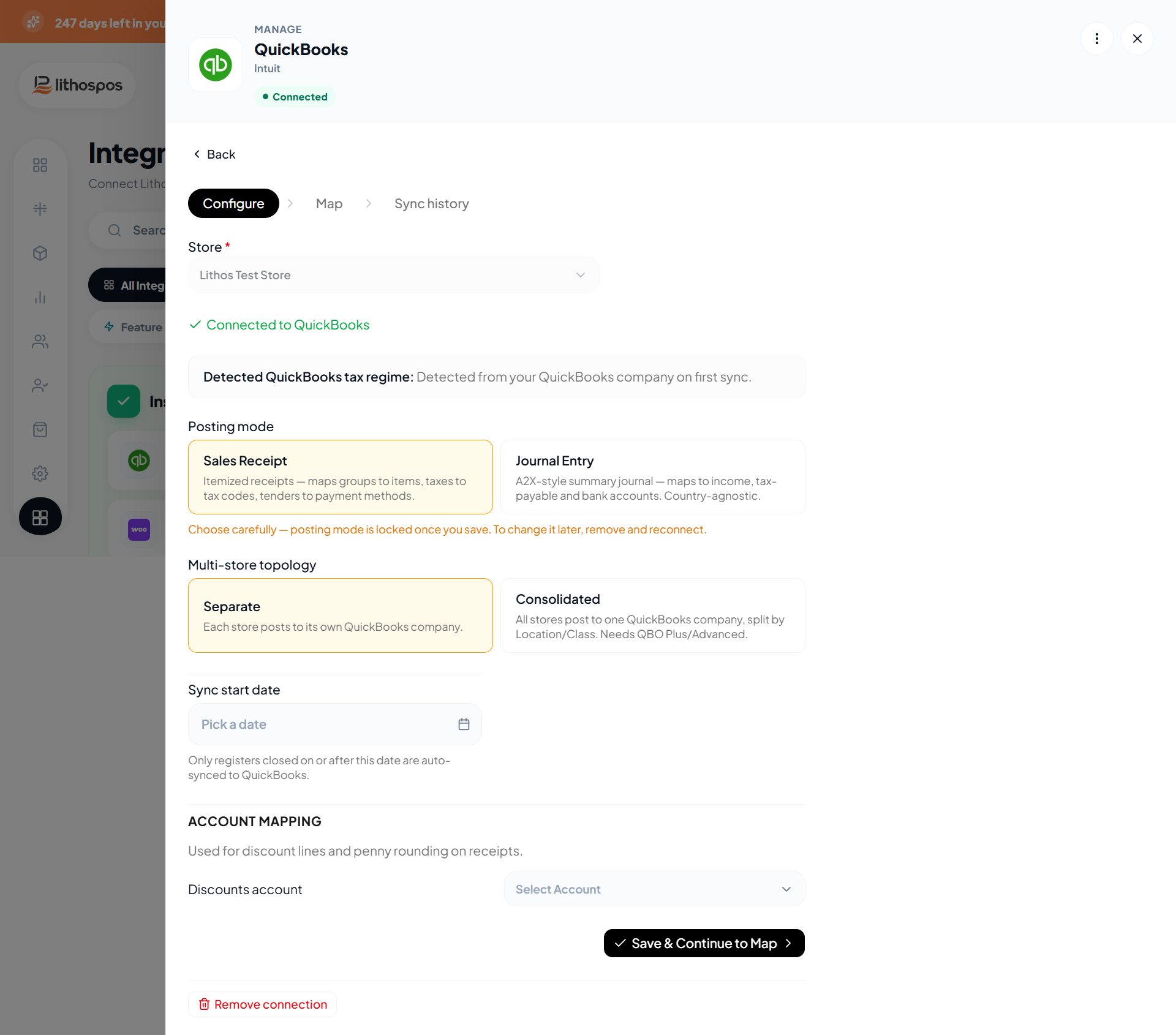Image resolution: width=1176 pixels, height=1035 pixels.
Task: Click the search field on Integrations page
Action: click(x=127, y=230)
